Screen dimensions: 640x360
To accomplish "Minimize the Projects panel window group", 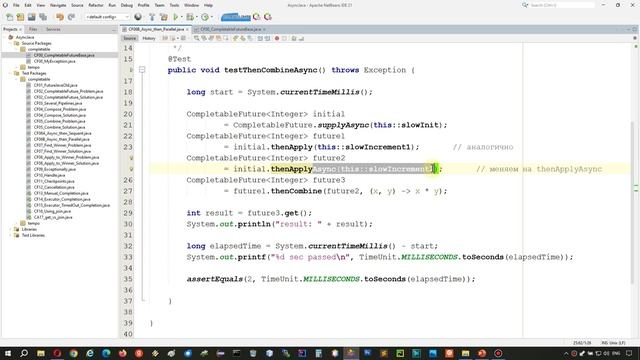I will pos(113,30).
